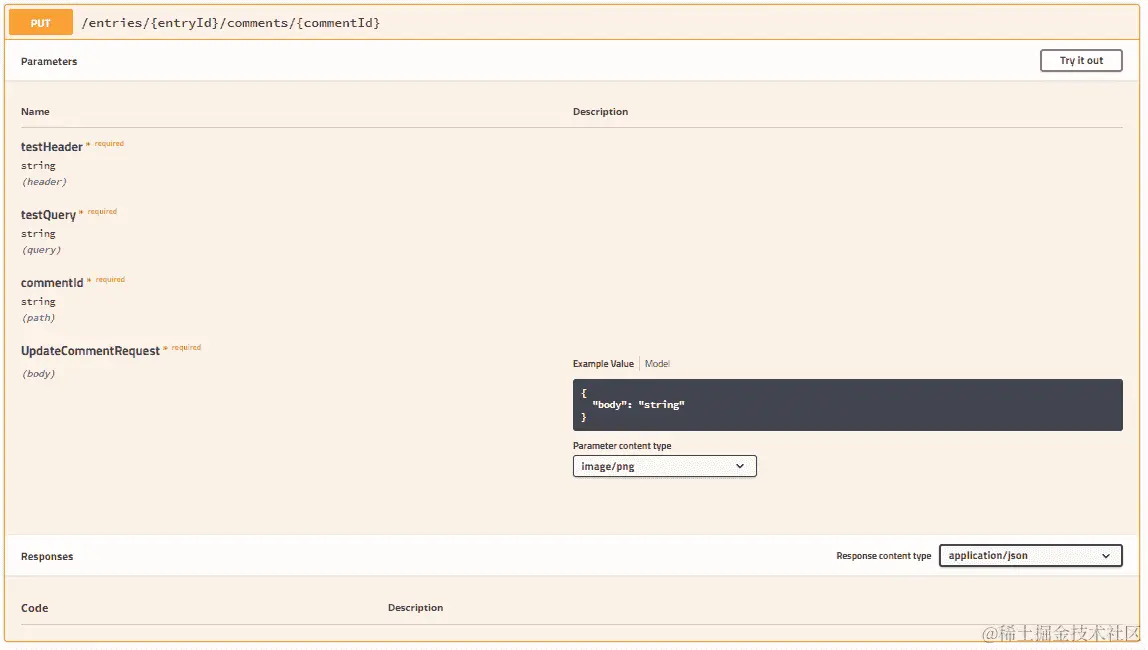The height and width of the screenshot is (650, 1148).
Task: Select the Example Value tab
Action: (x=604, y=363)
